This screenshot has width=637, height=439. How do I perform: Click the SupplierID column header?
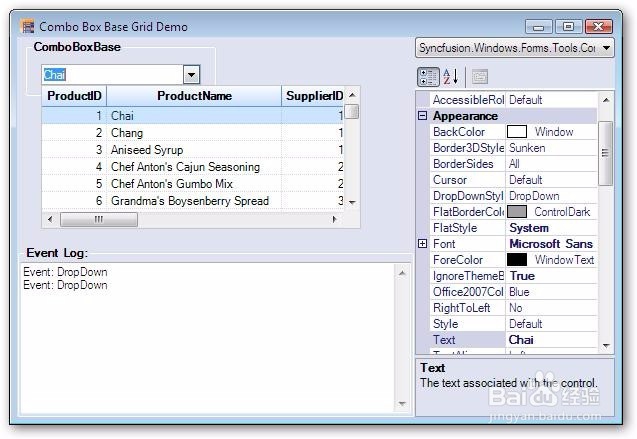(x=313, y=96)
